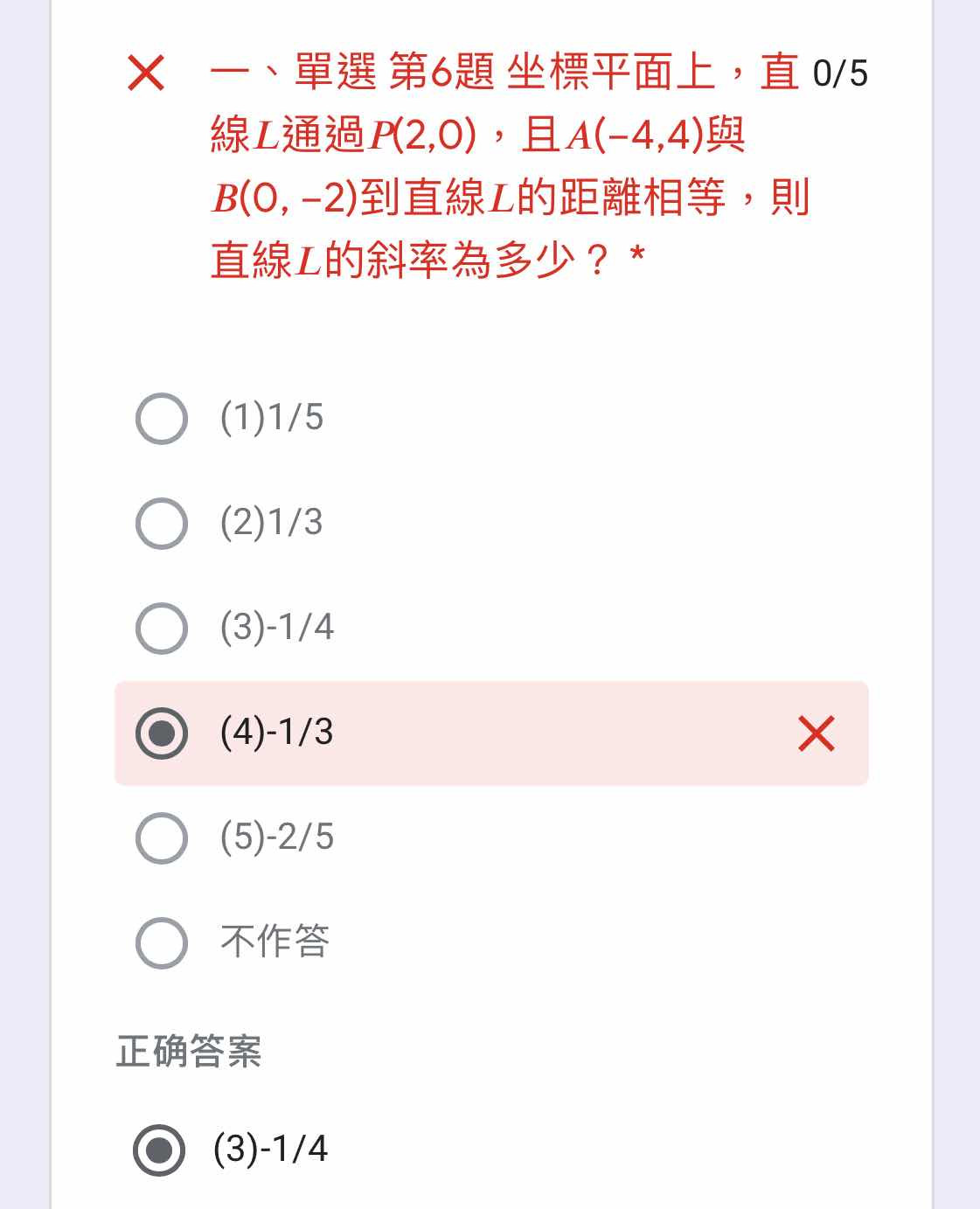Select radio button for option (2)1/3
This screenshot has height=1209, width=980.
click(162, 524)
